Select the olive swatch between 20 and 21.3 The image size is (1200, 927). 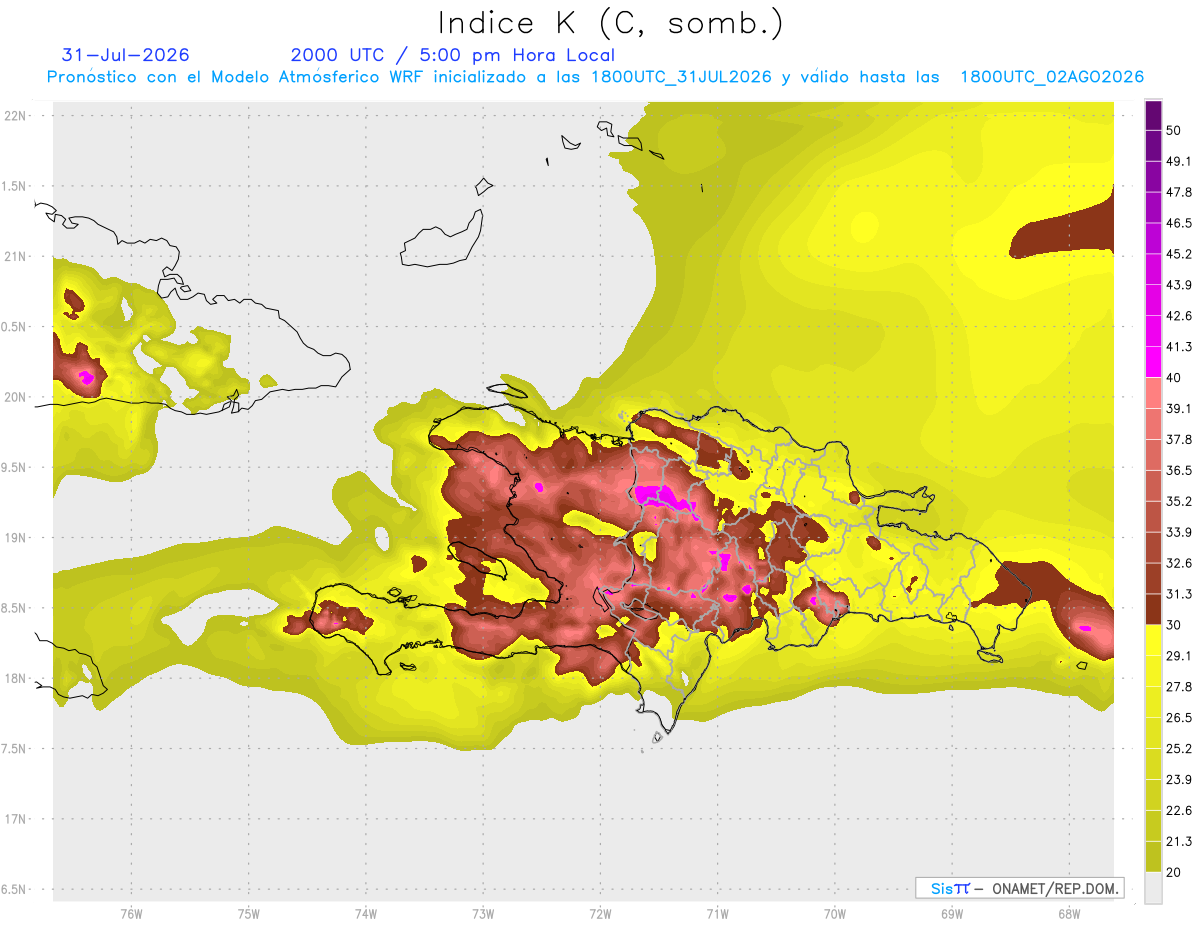point(1153,857)
